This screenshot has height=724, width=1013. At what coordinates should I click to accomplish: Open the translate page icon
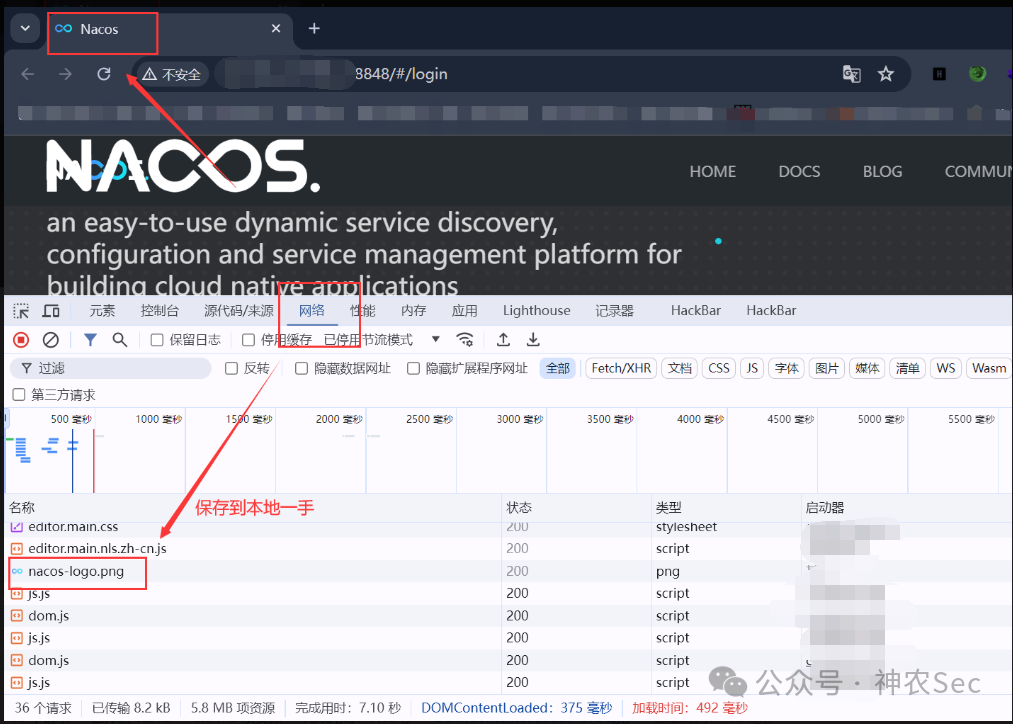851,74
